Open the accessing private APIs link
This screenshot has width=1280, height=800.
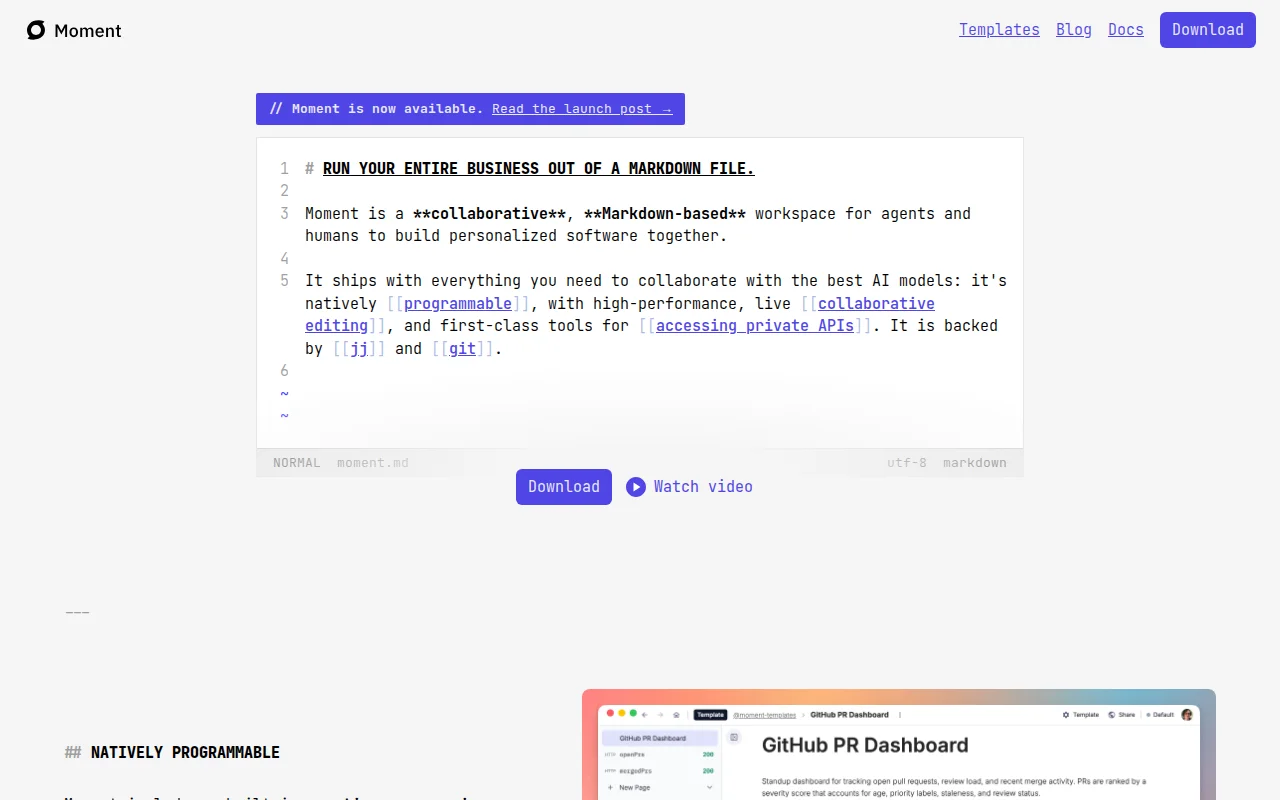tap(755, 325)
